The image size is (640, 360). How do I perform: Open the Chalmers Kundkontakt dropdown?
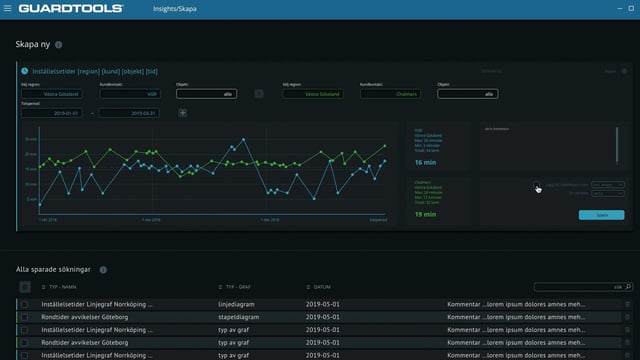tap(391, 94)
